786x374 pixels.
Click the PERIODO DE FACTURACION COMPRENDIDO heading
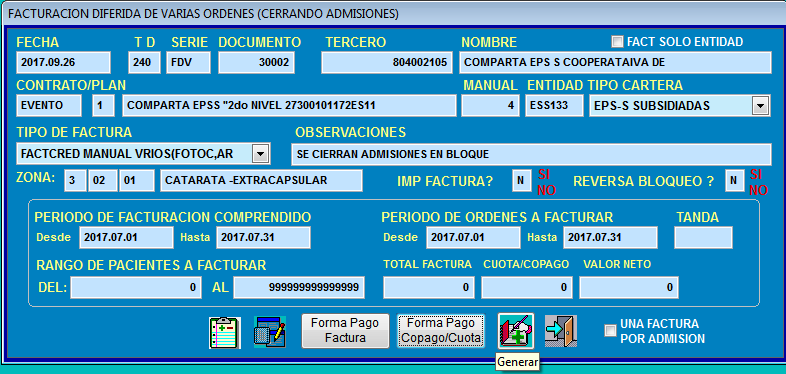172,217
